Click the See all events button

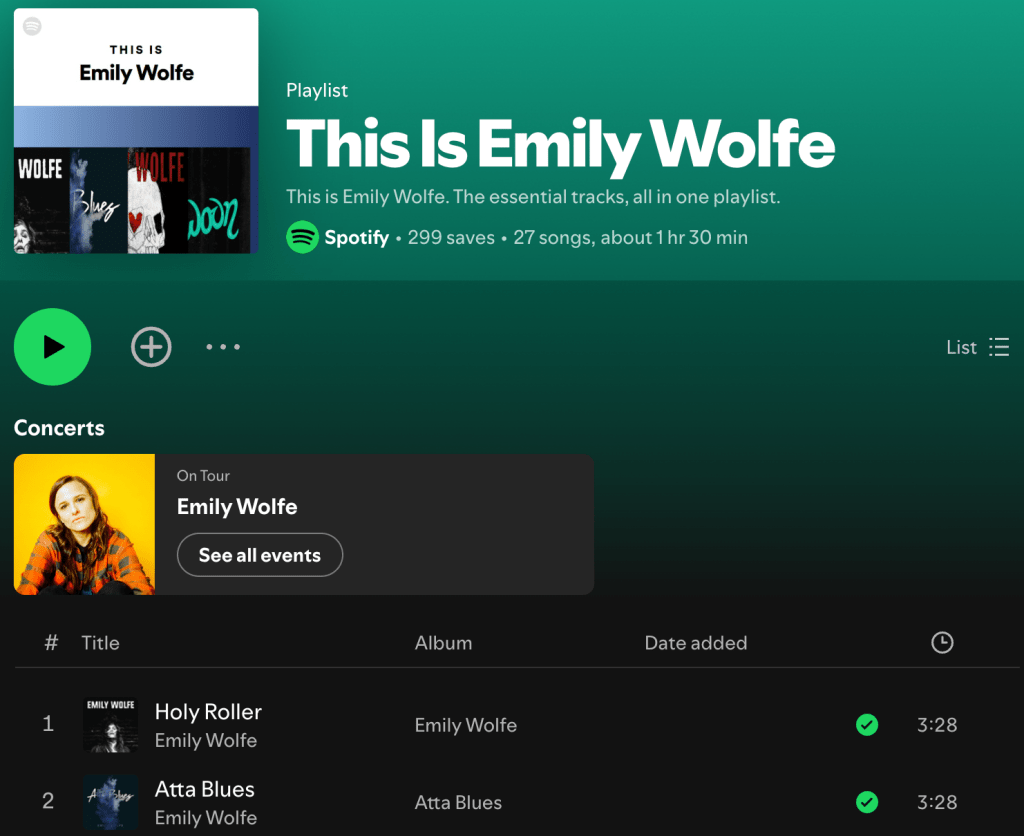tap(260, 555)
